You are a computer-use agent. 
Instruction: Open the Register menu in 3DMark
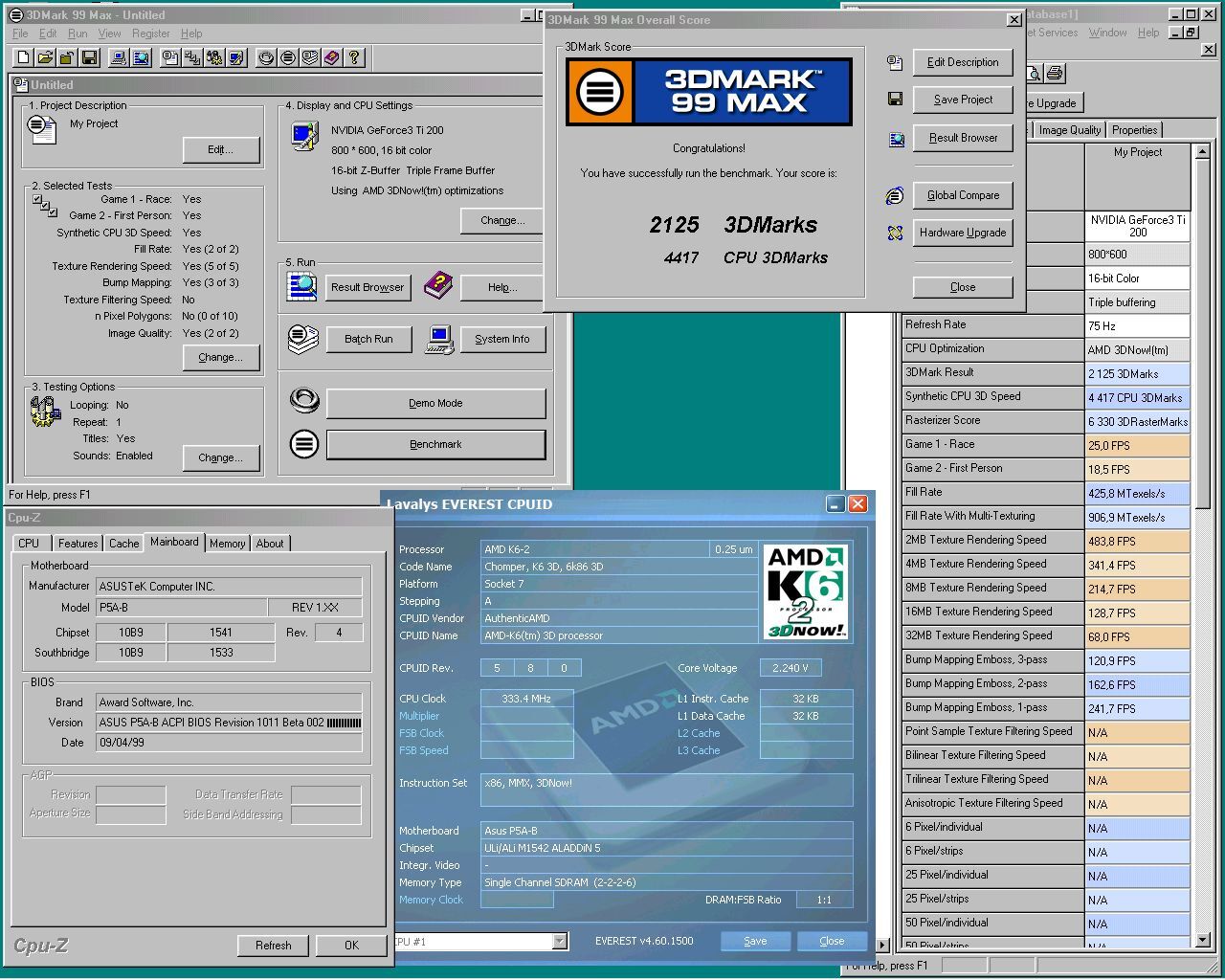151,33
